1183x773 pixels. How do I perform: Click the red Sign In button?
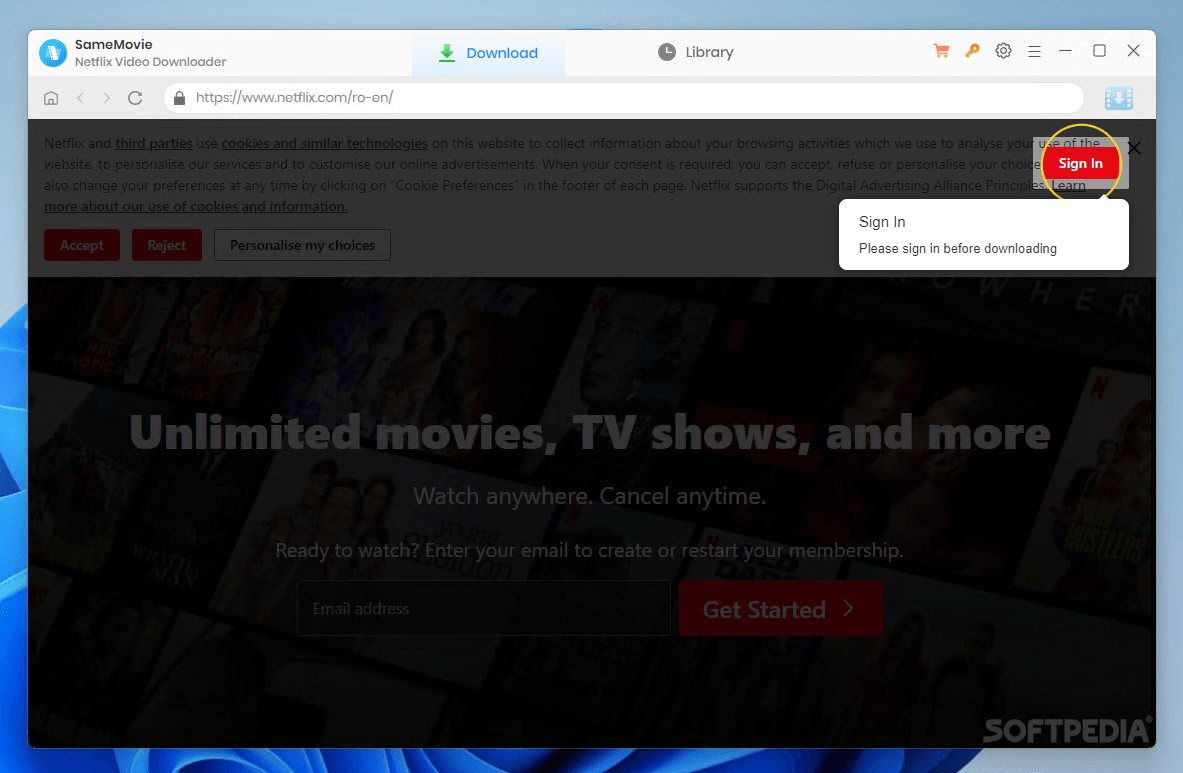[1080, 164]
